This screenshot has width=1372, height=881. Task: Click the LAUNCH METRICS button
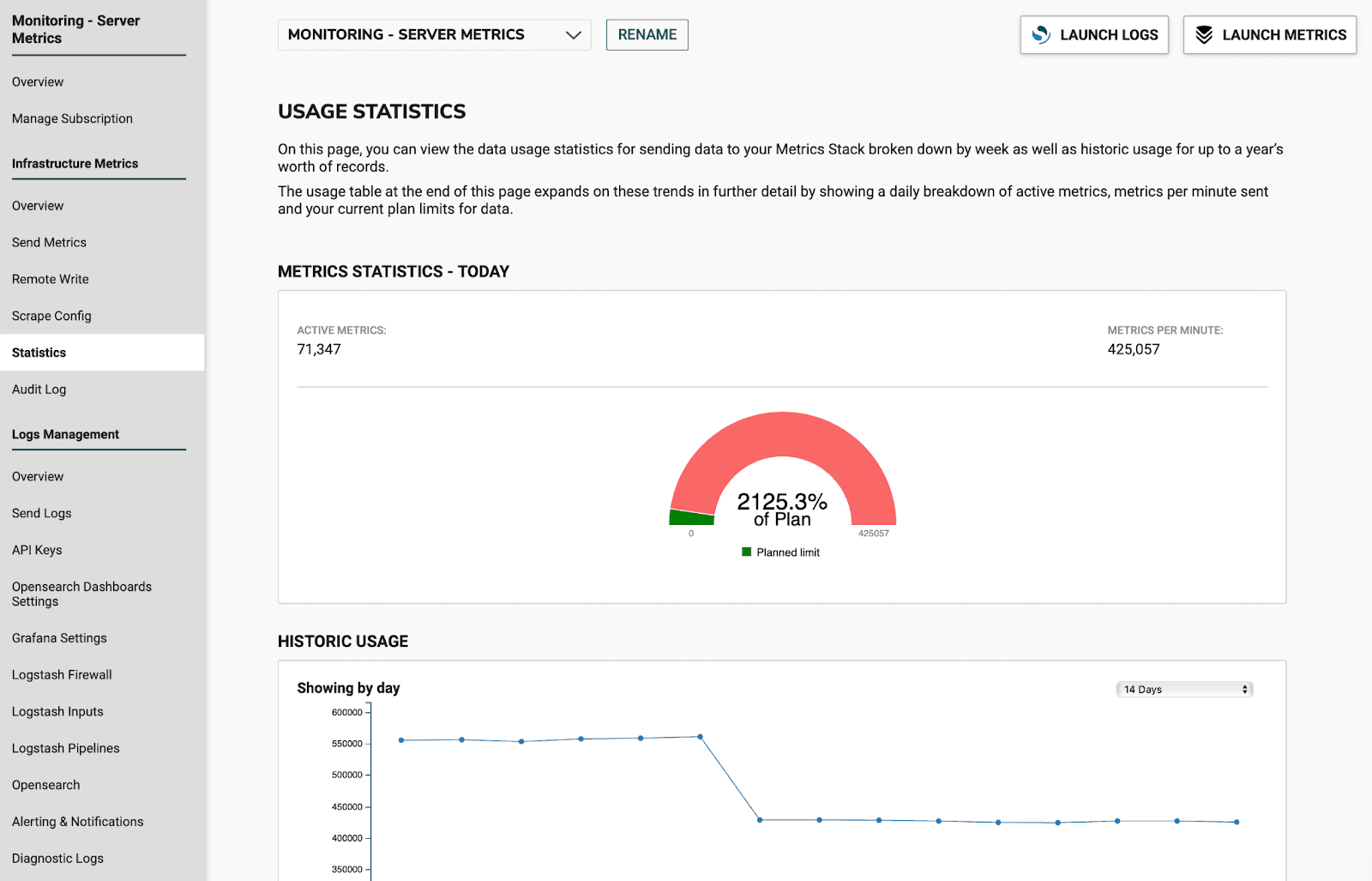tap(1269, 34)
